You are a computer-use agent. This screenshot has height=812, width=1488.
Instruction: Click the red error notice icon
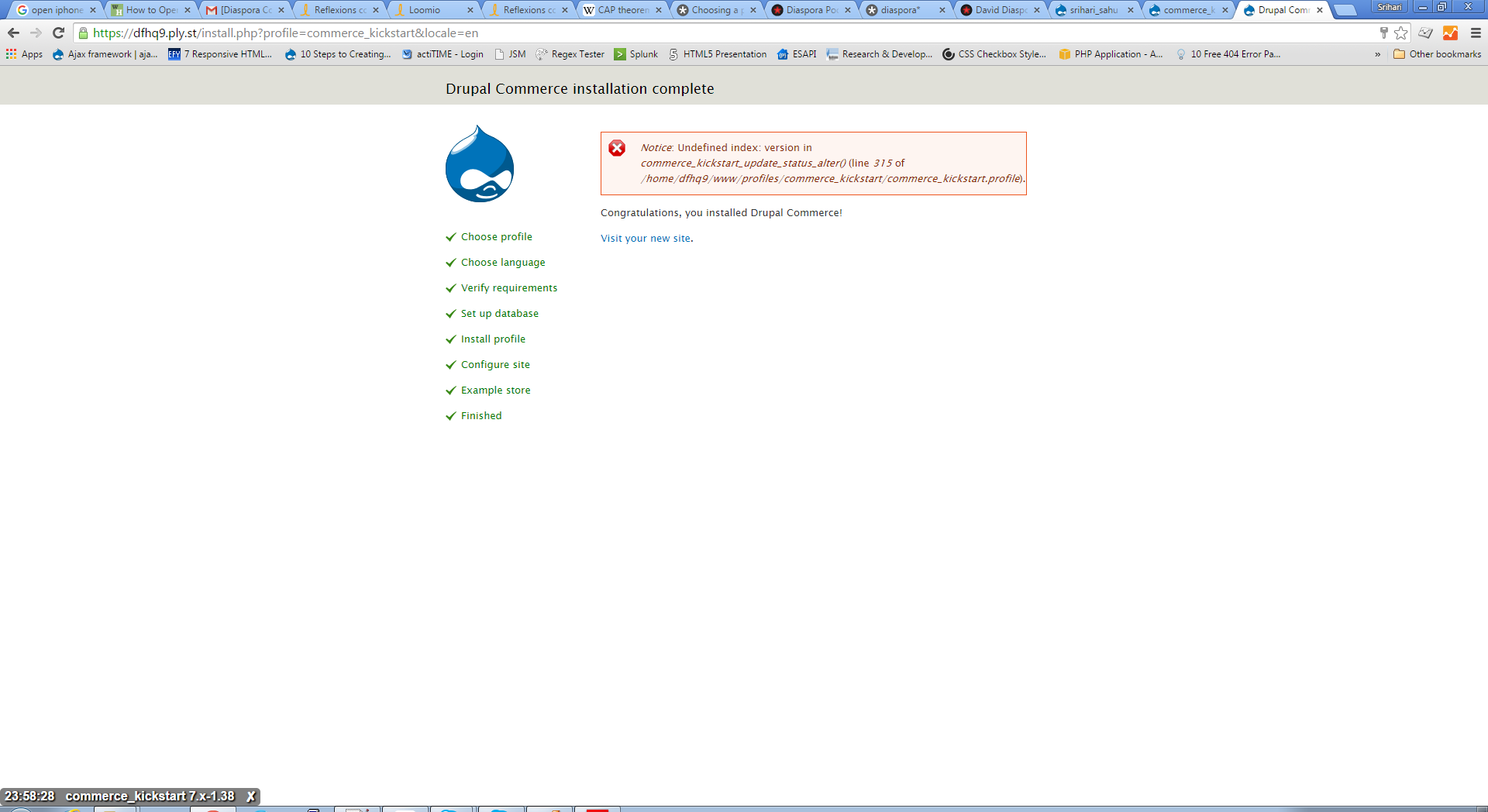[x=616, y=146]
